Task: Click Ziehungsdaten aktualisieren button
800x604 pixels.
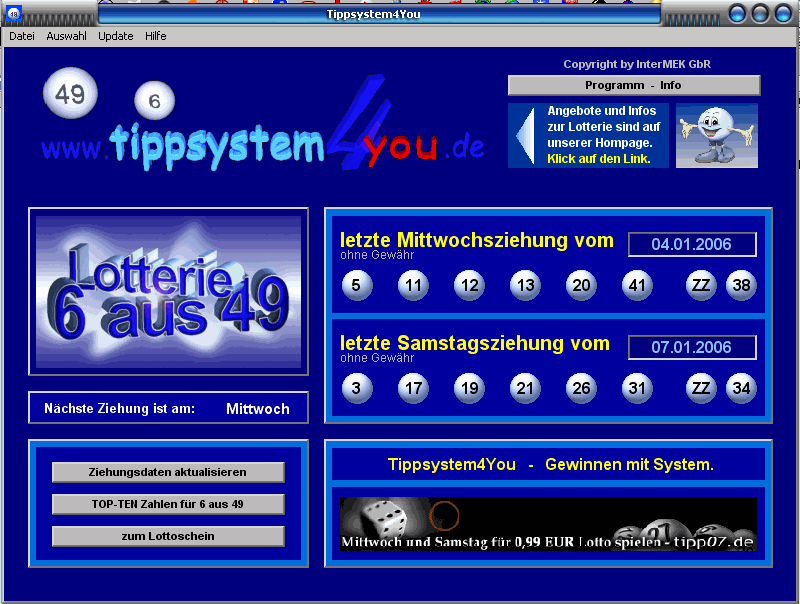Action: click(x=168, y=472)
